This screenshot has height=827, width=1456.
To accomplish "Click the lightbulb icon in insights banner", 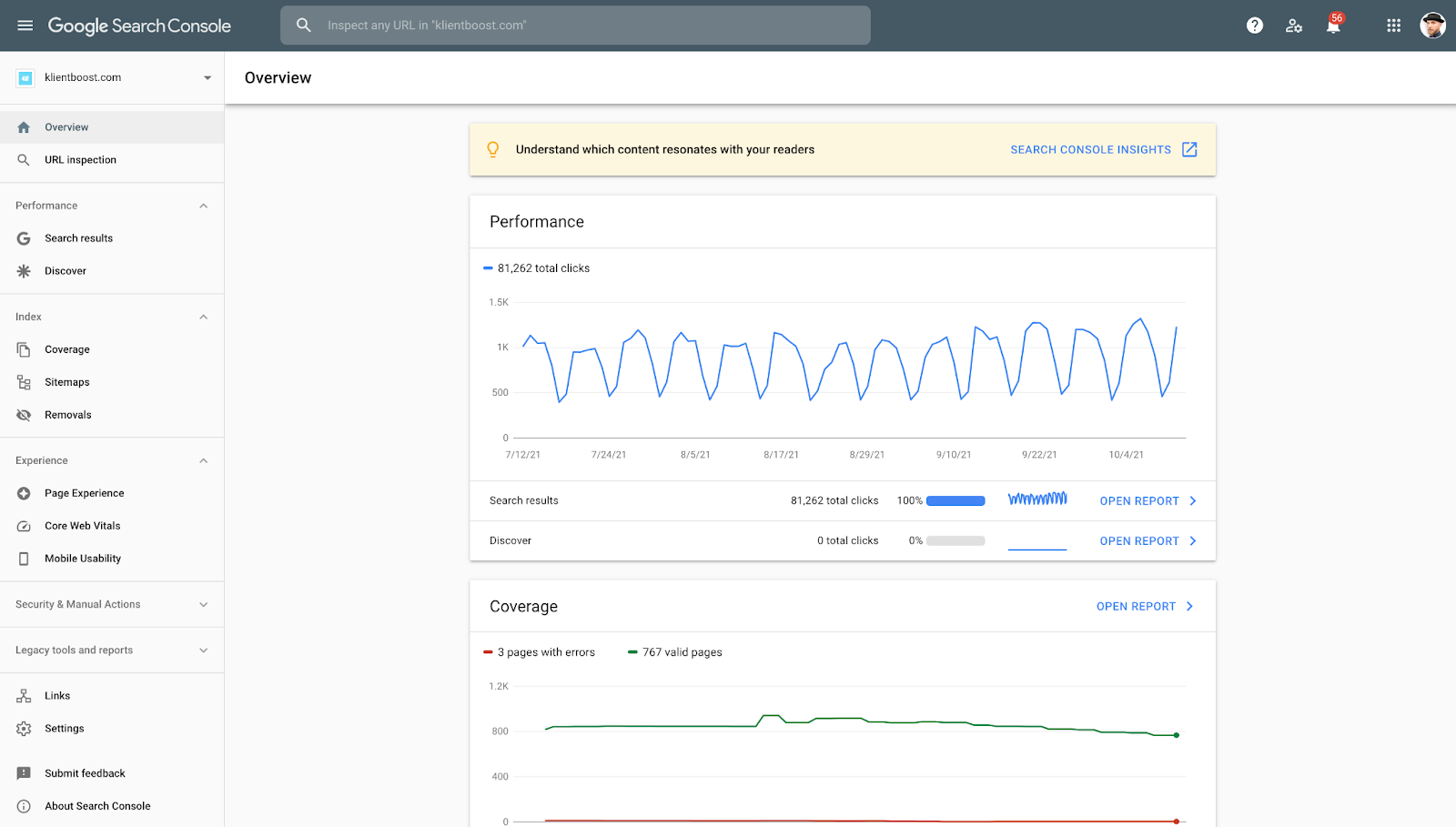I will click(x=492, y=150).
